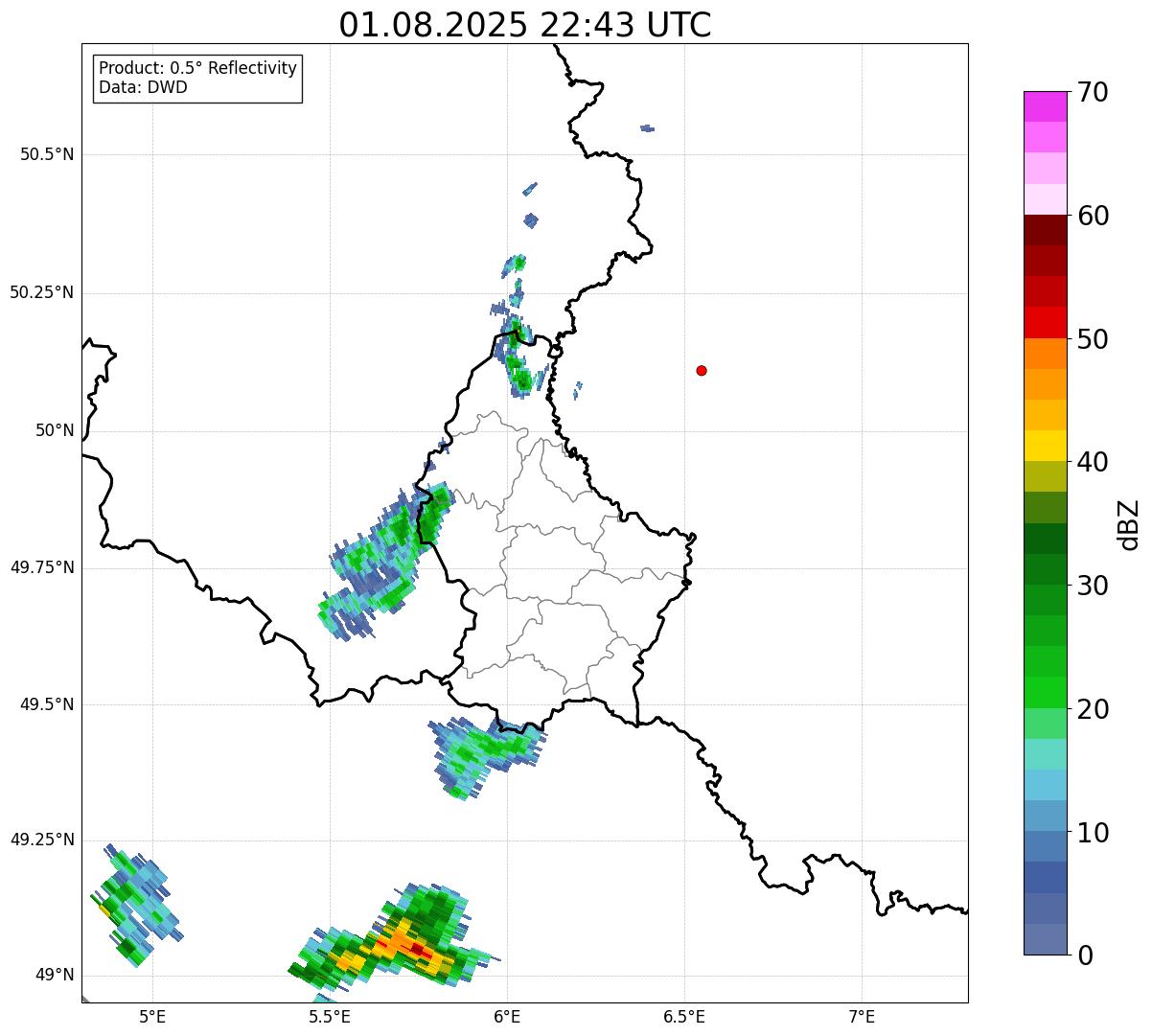Click the 49°N latitude label
This screenshot has width=1152, height=1036.
[x=55, y=976]
